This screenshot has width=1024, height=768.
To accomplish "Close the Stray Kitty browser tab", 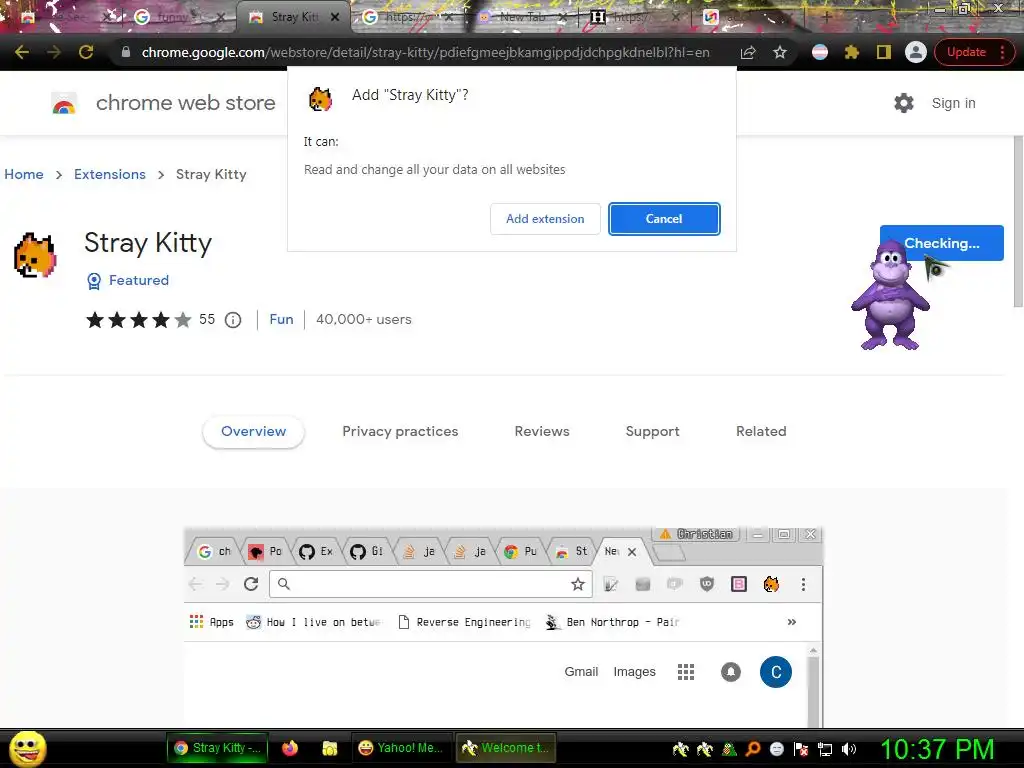I will (x=335, y=18).
